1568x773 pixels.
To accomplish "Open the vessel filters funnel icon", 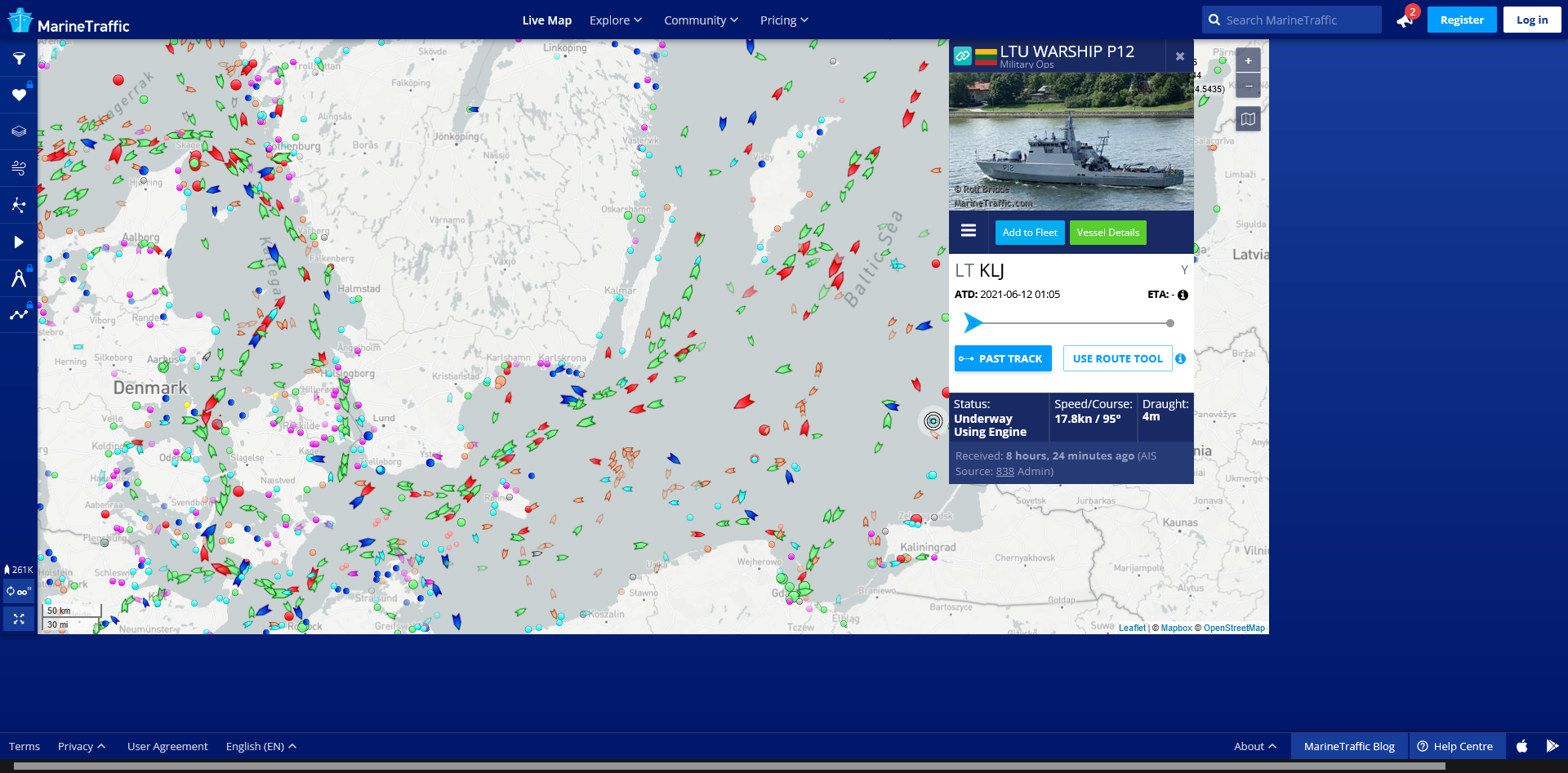I will click(19, 59).
